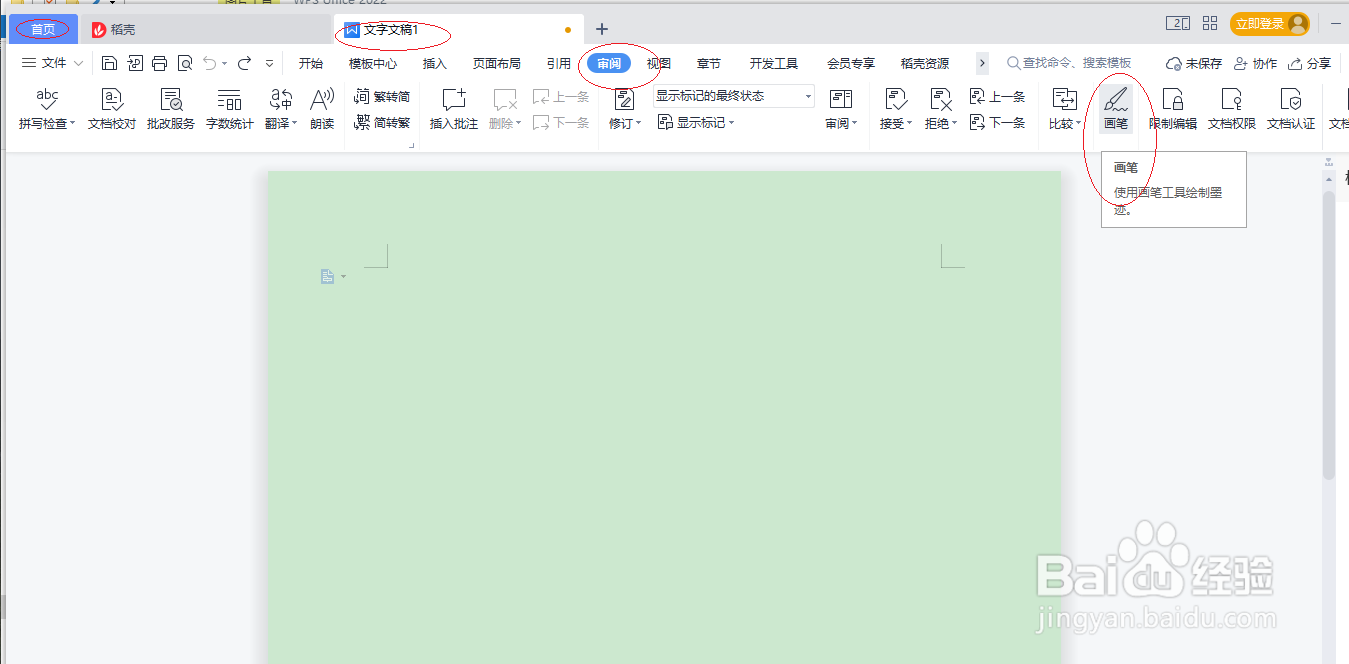Image resolution: width=1349 pixels, height=664 pixels.
Task: Switch to the Page Layout (页面布局) tab
Action: [x=497, y=63]
